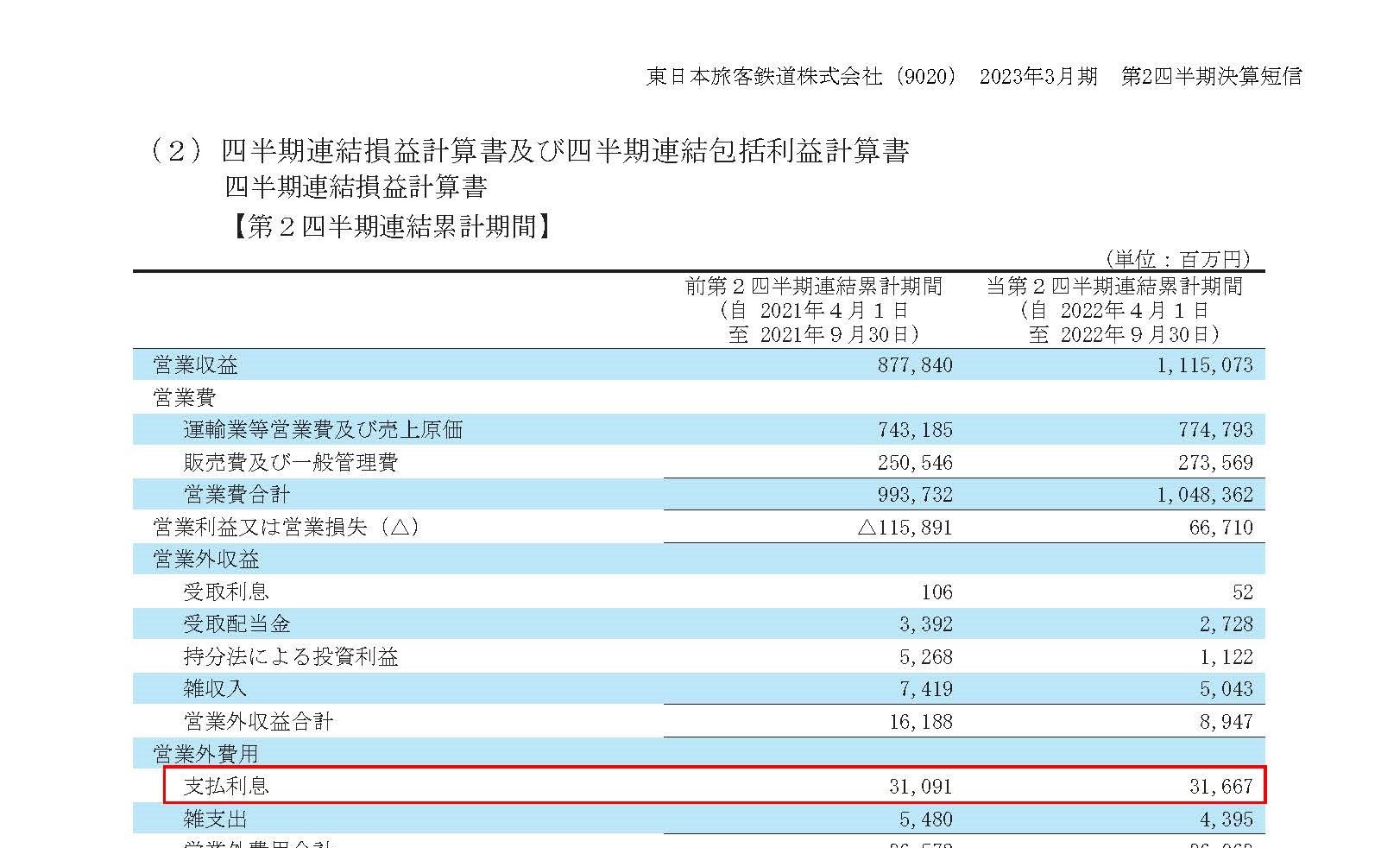Click the 販売費及び一般管理費 row label
Image resolution: width=1400 pixels, height=848 pixels.
[x=290, y=463]
